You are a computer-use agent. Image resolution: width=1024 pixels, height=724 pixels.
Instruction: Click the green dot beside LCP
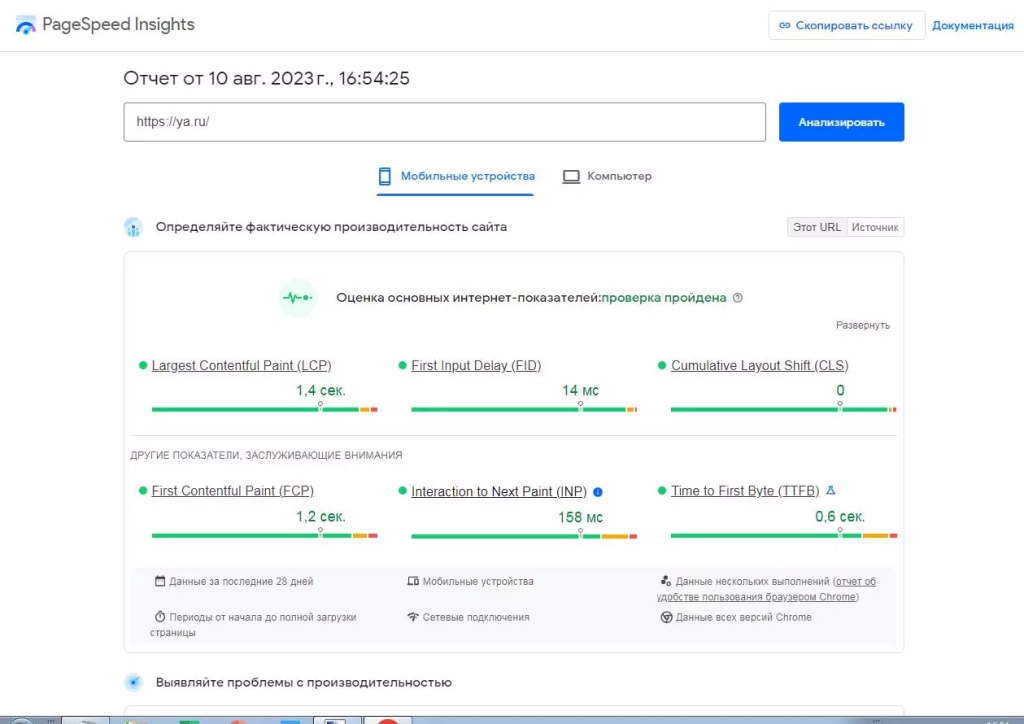(143, 366)
